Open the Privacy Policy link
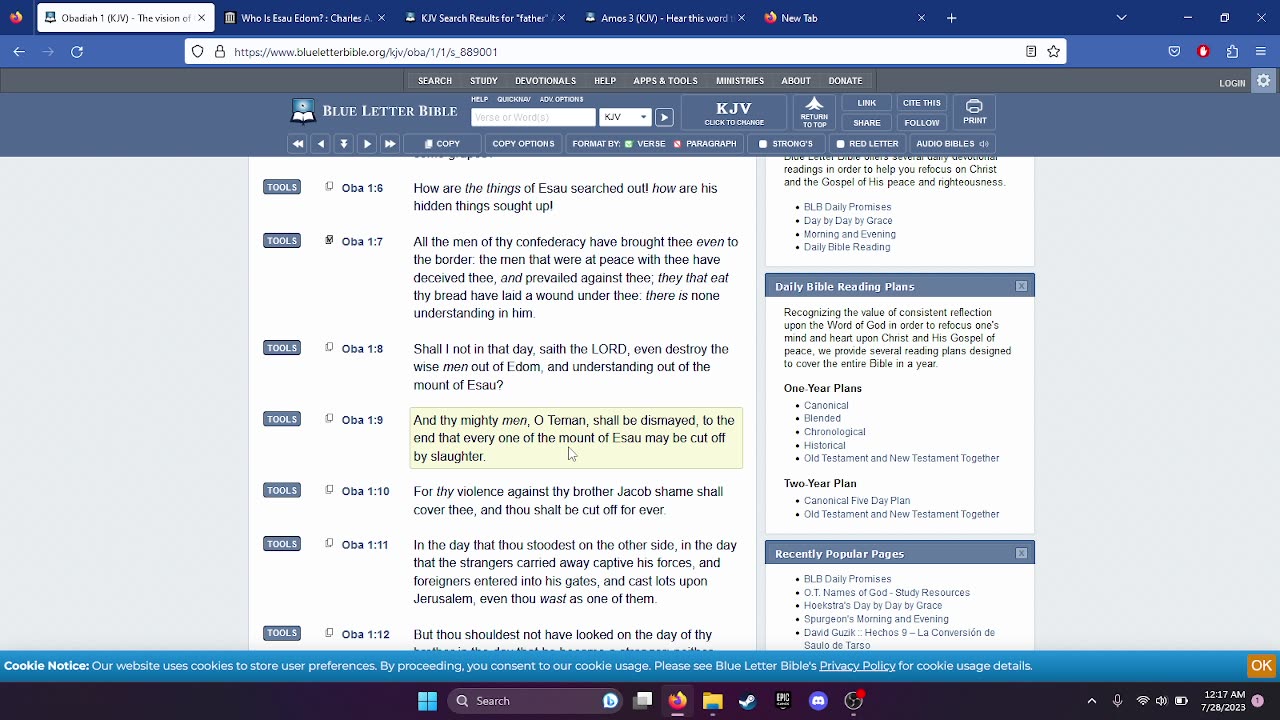Screen dimensions: 1280x720 tap(857, 666)
